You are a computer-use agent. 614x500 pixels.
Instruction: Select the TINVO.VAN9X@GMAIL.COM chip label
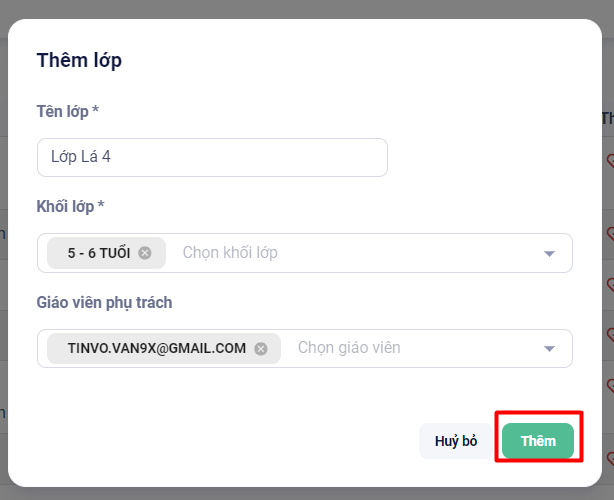(x=154, y=348)
